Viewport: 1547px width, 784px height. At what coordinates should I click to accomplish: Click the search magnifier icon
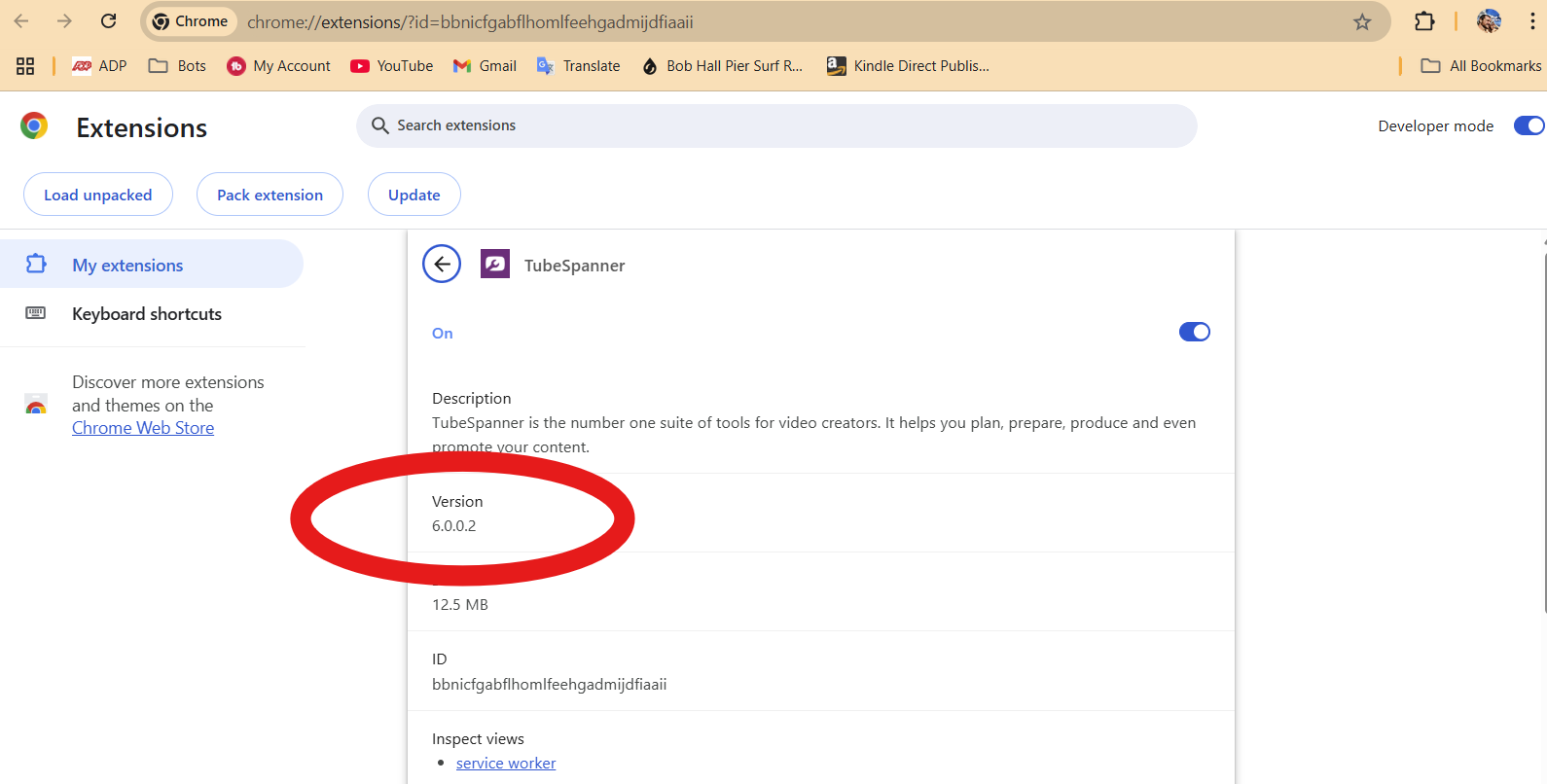[x=380, y=125]
